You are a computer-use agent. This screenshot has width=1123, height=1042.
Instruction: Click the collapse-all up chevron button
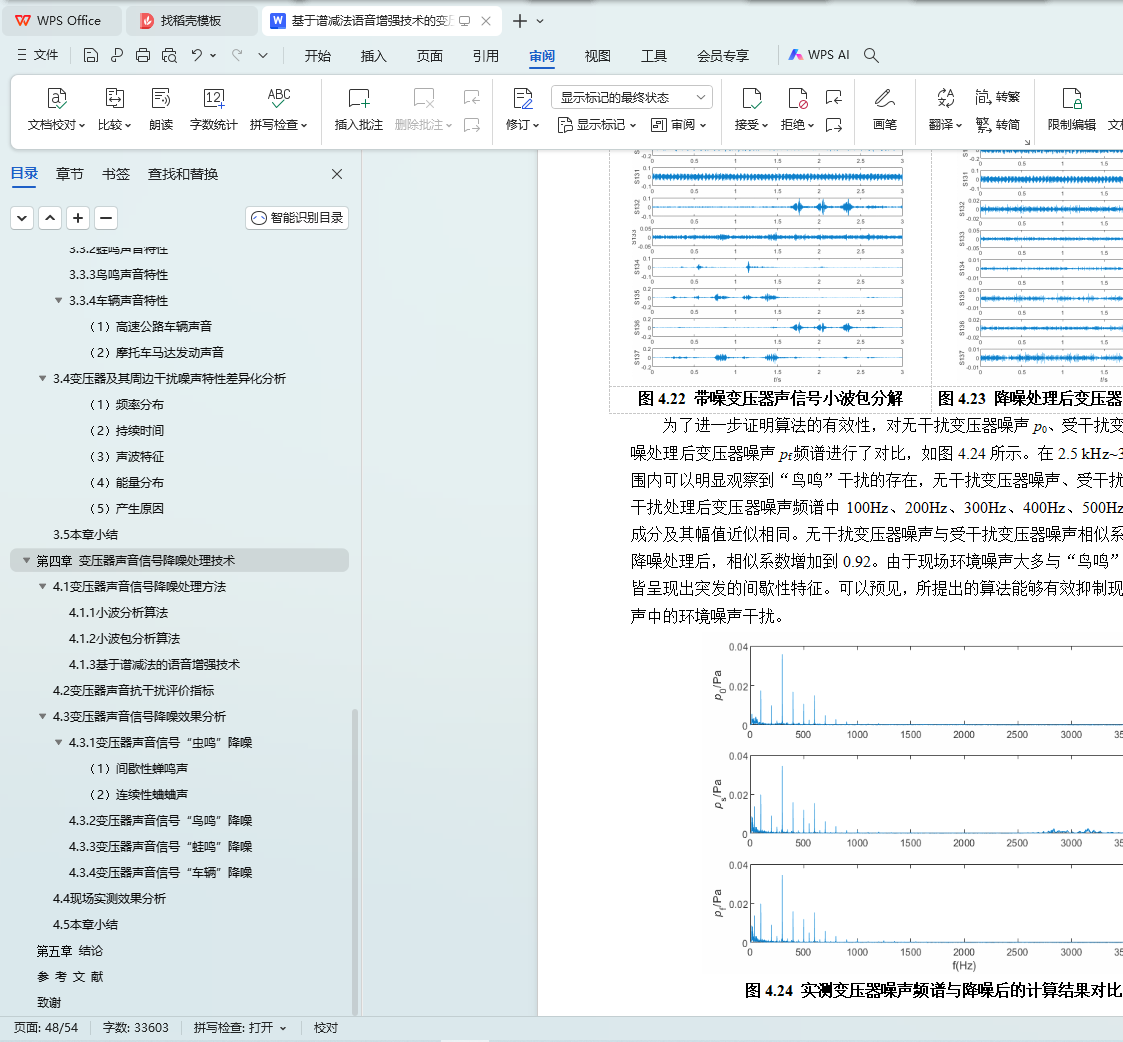point(49,218)
